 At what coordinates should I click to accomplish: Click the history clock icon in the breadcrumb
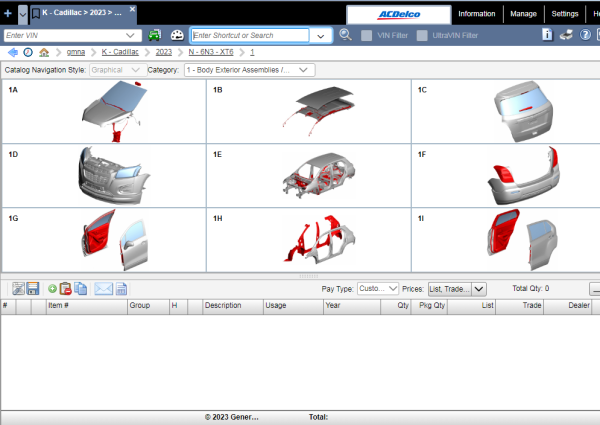[x=28, y=52]
